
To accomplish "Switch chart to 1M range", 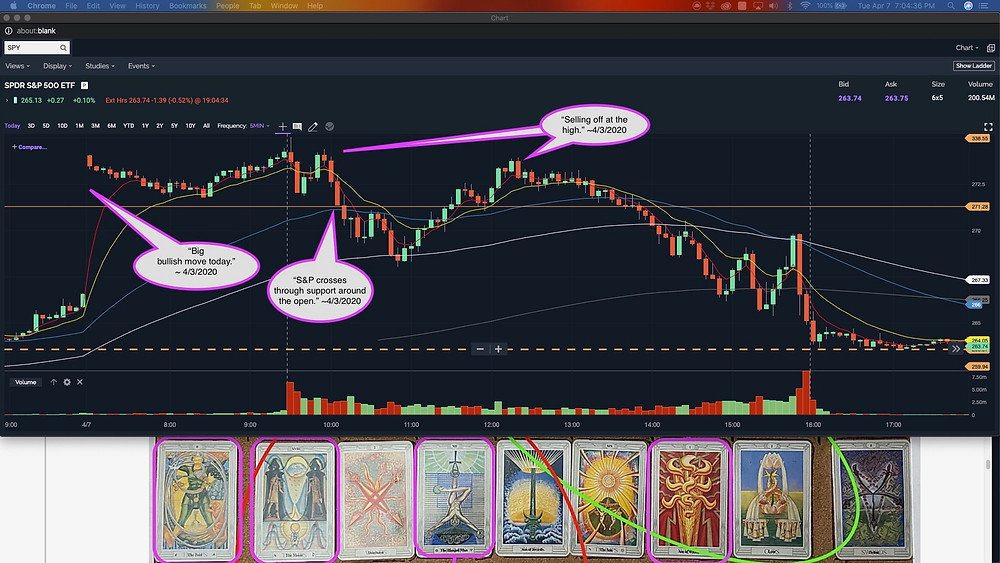I will pyautogui.click(x=79, y=126).
